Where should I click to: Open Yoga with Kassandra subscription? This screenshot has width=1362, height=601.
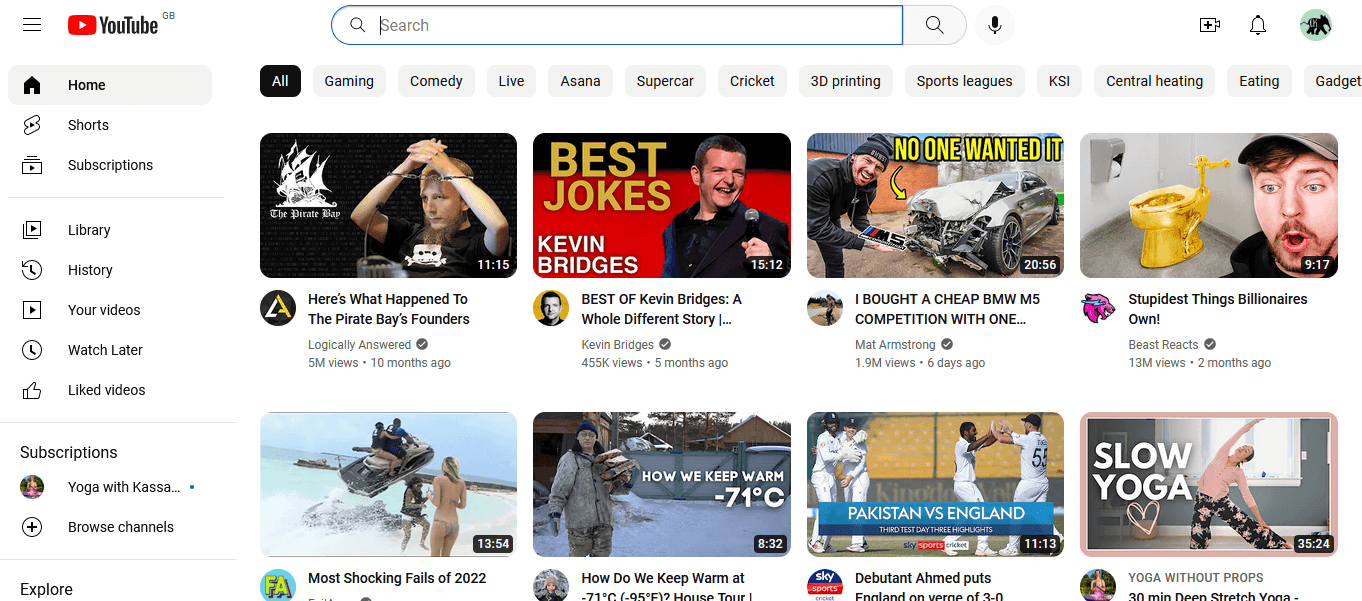click(x=123, y=487)
